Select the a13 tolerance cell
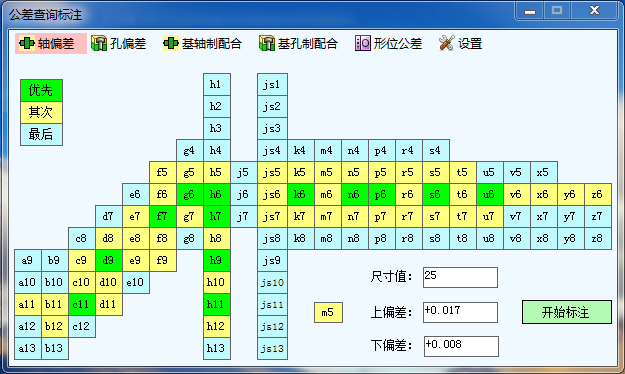625x374 pixels. coord(28,348)
